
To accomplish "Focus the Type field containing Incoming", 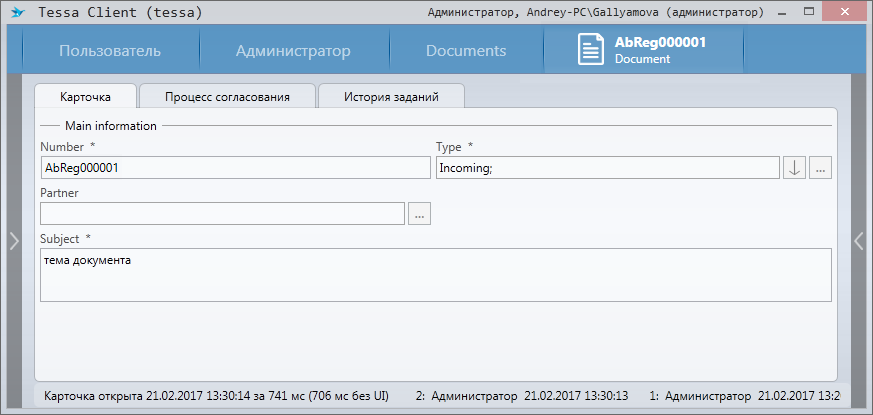I will pos(607,168).
